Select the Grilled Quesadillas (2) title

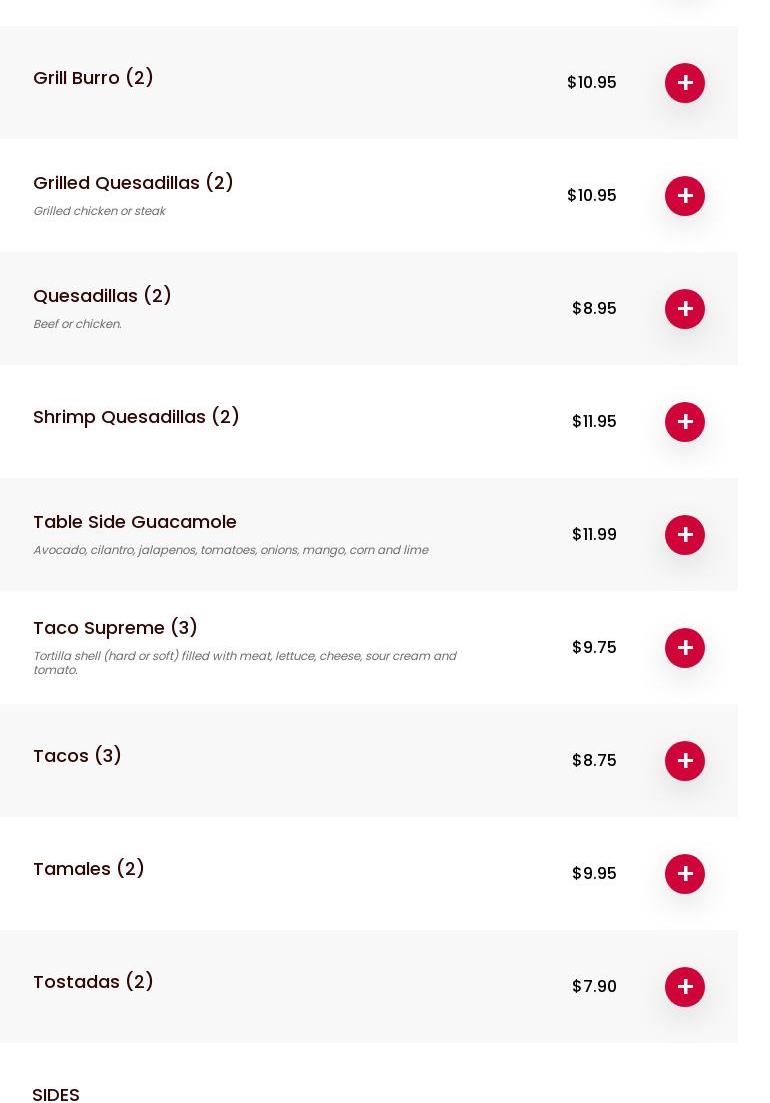pos(133,183)
